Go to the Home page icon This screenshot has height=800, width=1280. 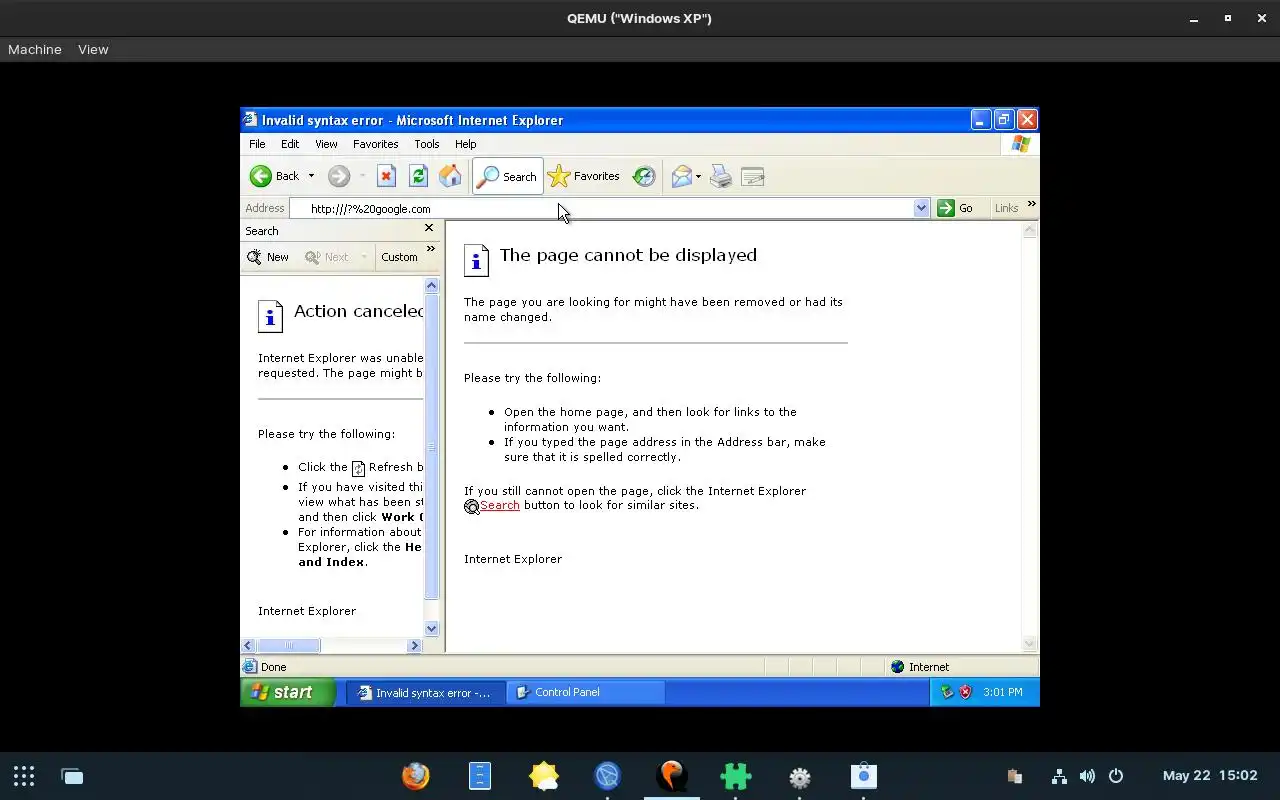coord(450,176)
